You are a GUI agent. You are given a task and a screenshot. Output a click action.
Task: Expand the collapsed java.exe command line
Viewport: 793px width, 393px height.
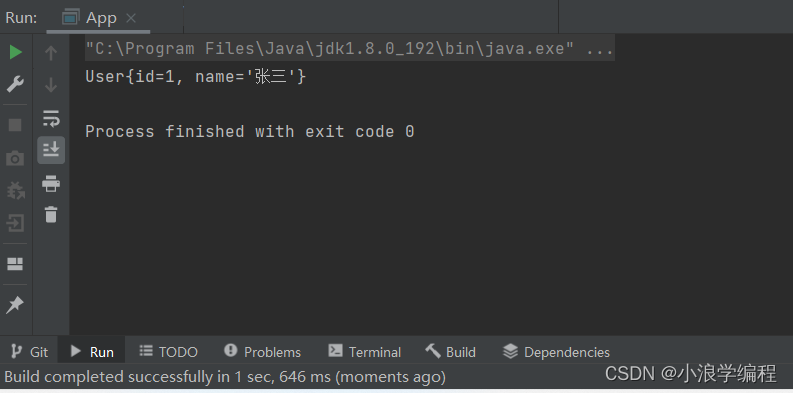coord(599,49)
